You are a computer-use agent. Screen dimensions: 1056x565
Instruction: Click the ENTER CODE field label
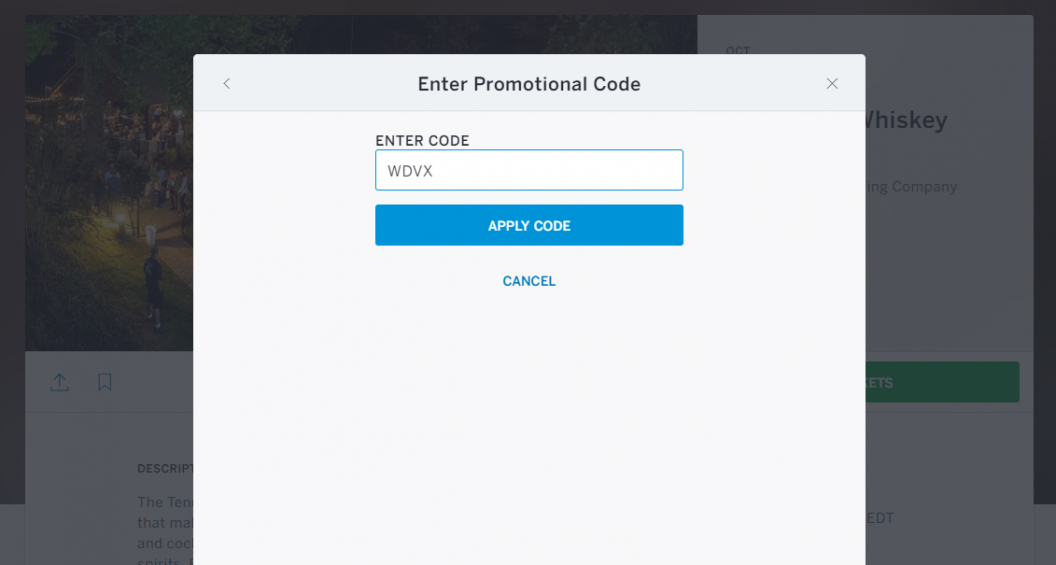[x=422, y=141]
